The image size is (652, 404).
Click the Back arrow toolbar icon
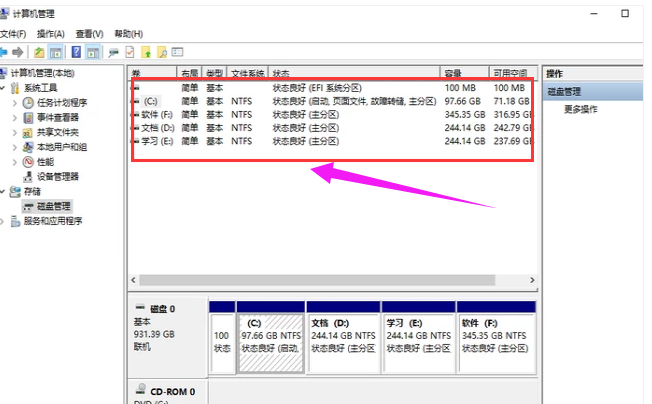pos(6,51)
